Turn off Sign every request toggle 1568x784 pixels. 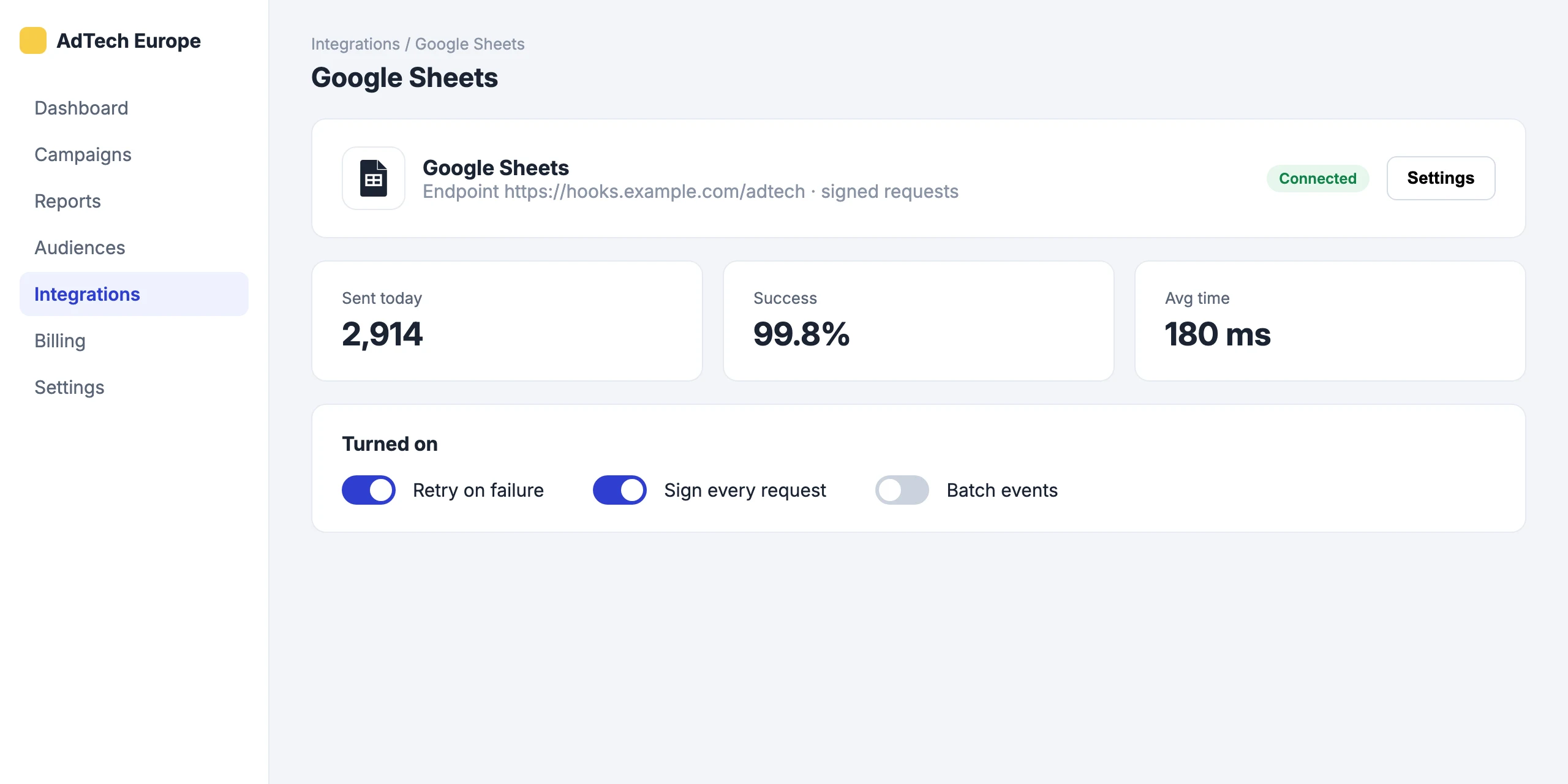[x=620, y=490]
